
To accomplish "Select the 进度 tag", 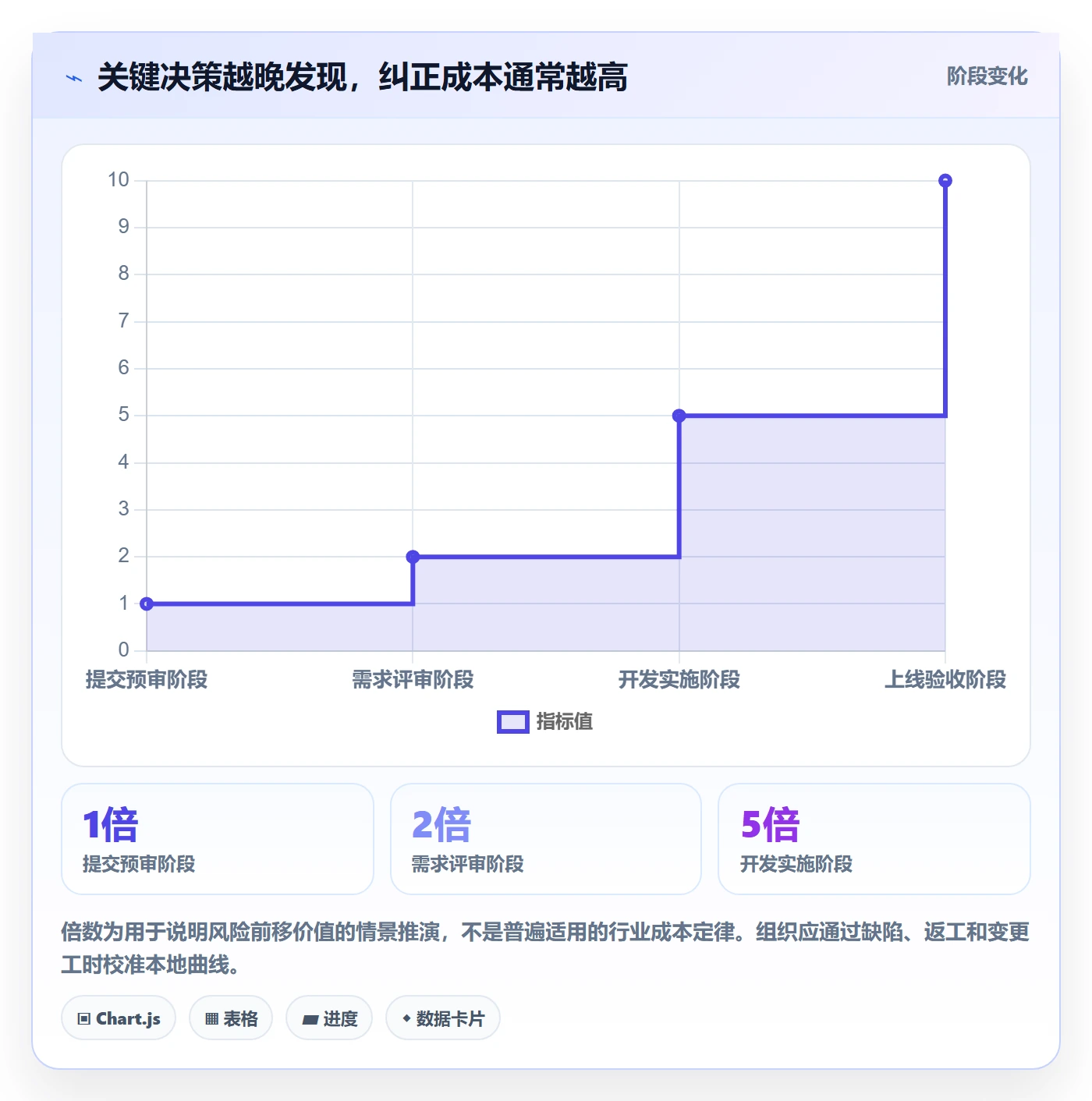I will coord(329,1018).
